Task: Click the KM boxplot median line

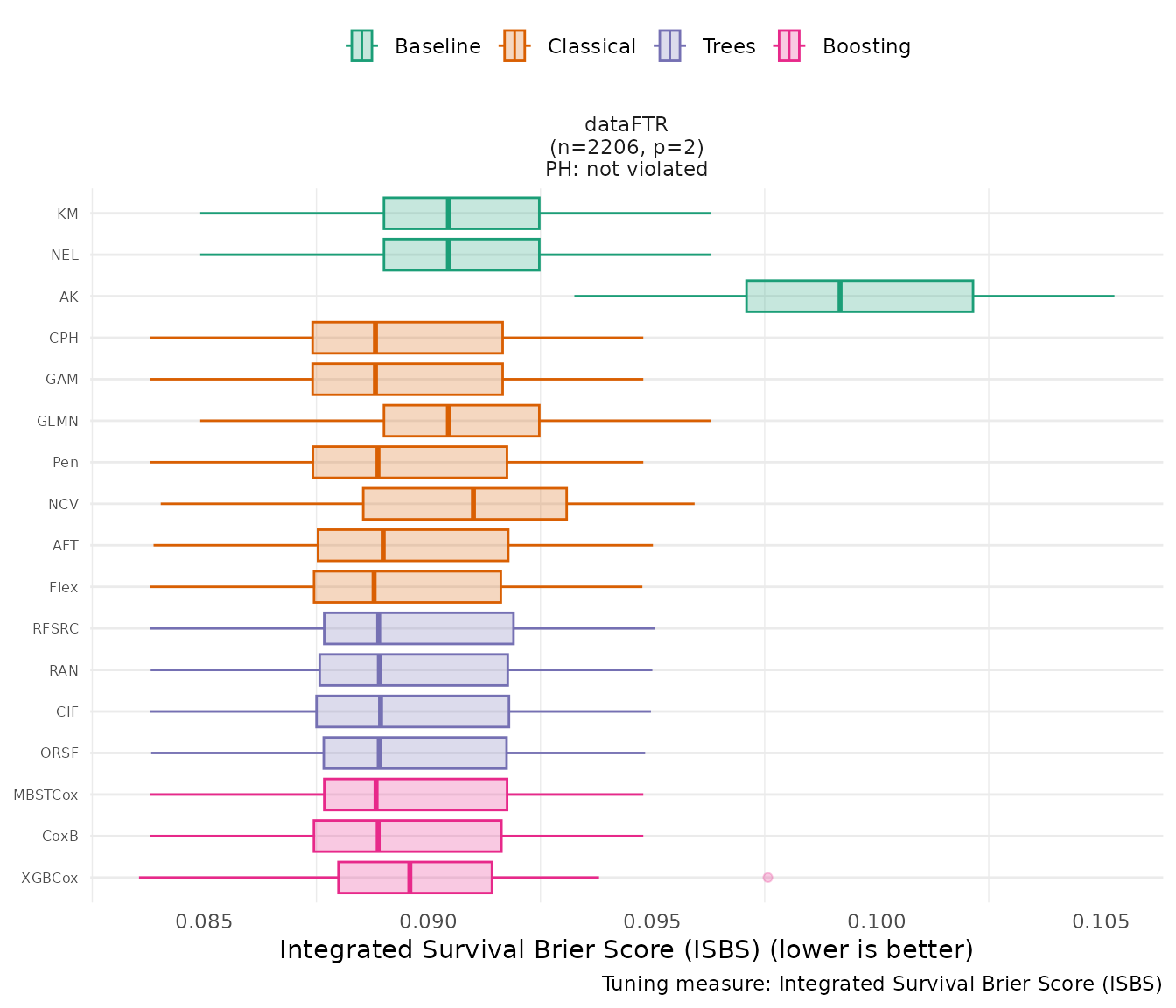Action: pos(448,213)
